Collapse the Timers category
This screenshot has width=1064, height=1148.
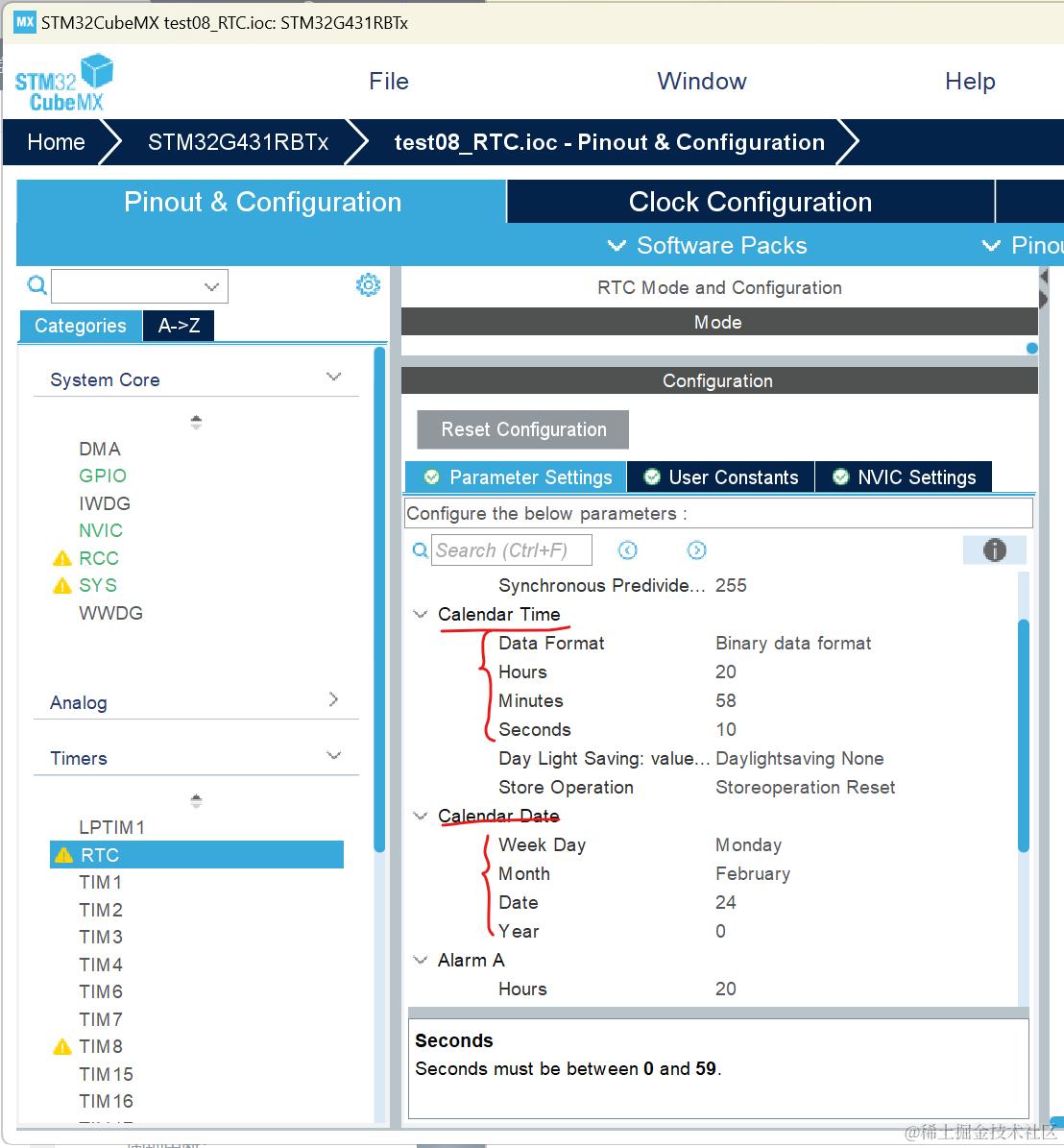coord(333,756)
